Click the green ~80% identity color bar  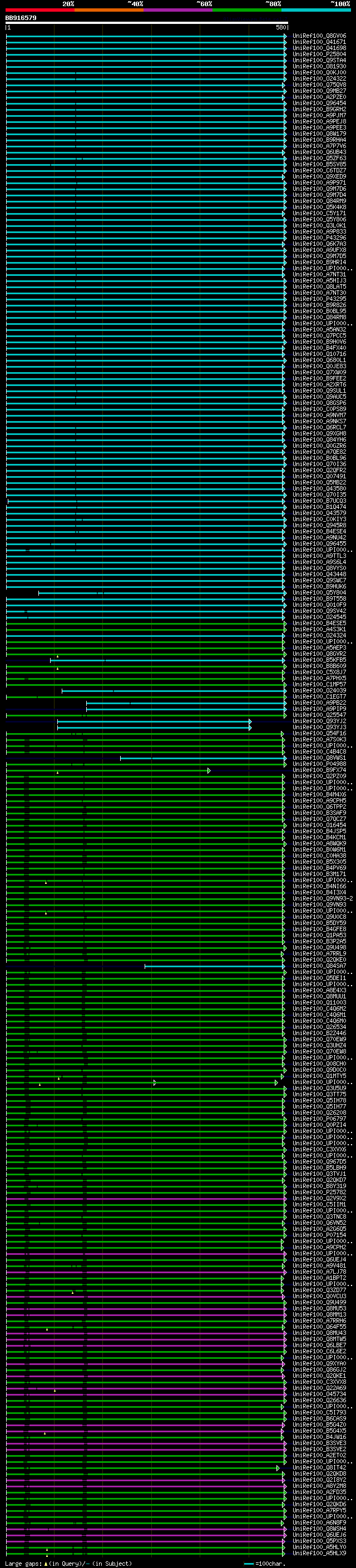point(246,10)
